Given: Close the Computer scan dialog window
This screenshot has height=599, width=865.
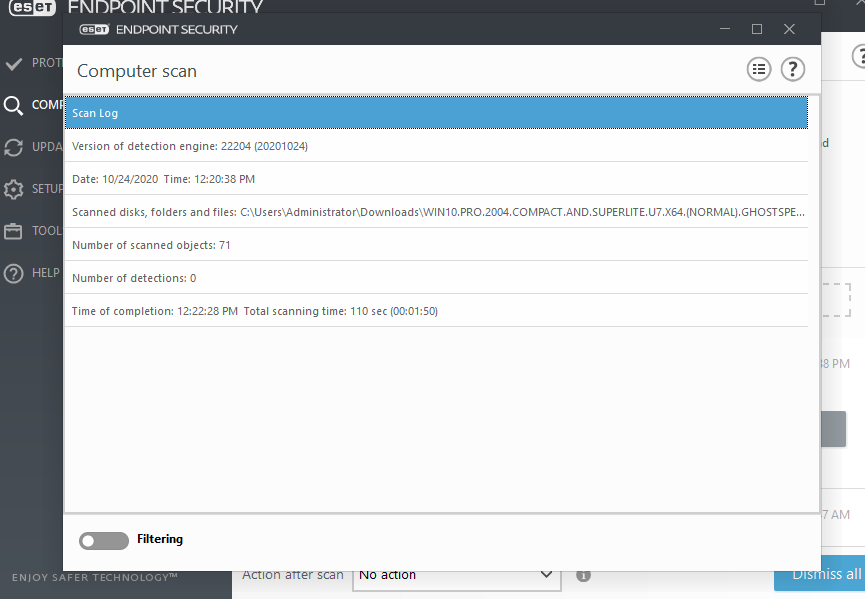Looking at the screenshot, I should 789,29.
